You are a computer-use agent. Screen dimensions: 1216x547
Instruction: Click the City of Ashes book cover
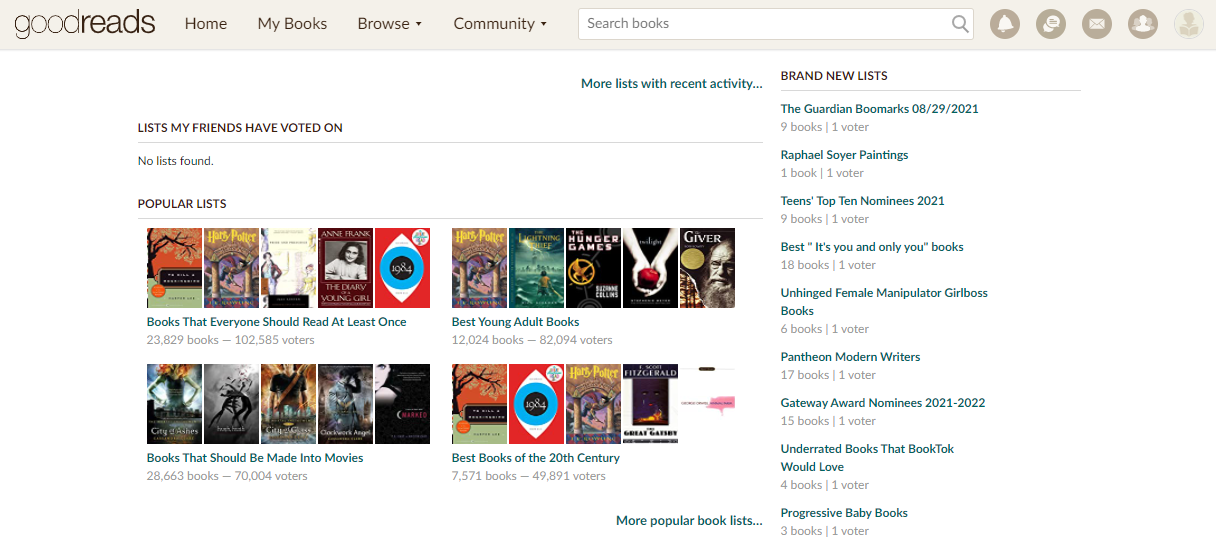174,404
